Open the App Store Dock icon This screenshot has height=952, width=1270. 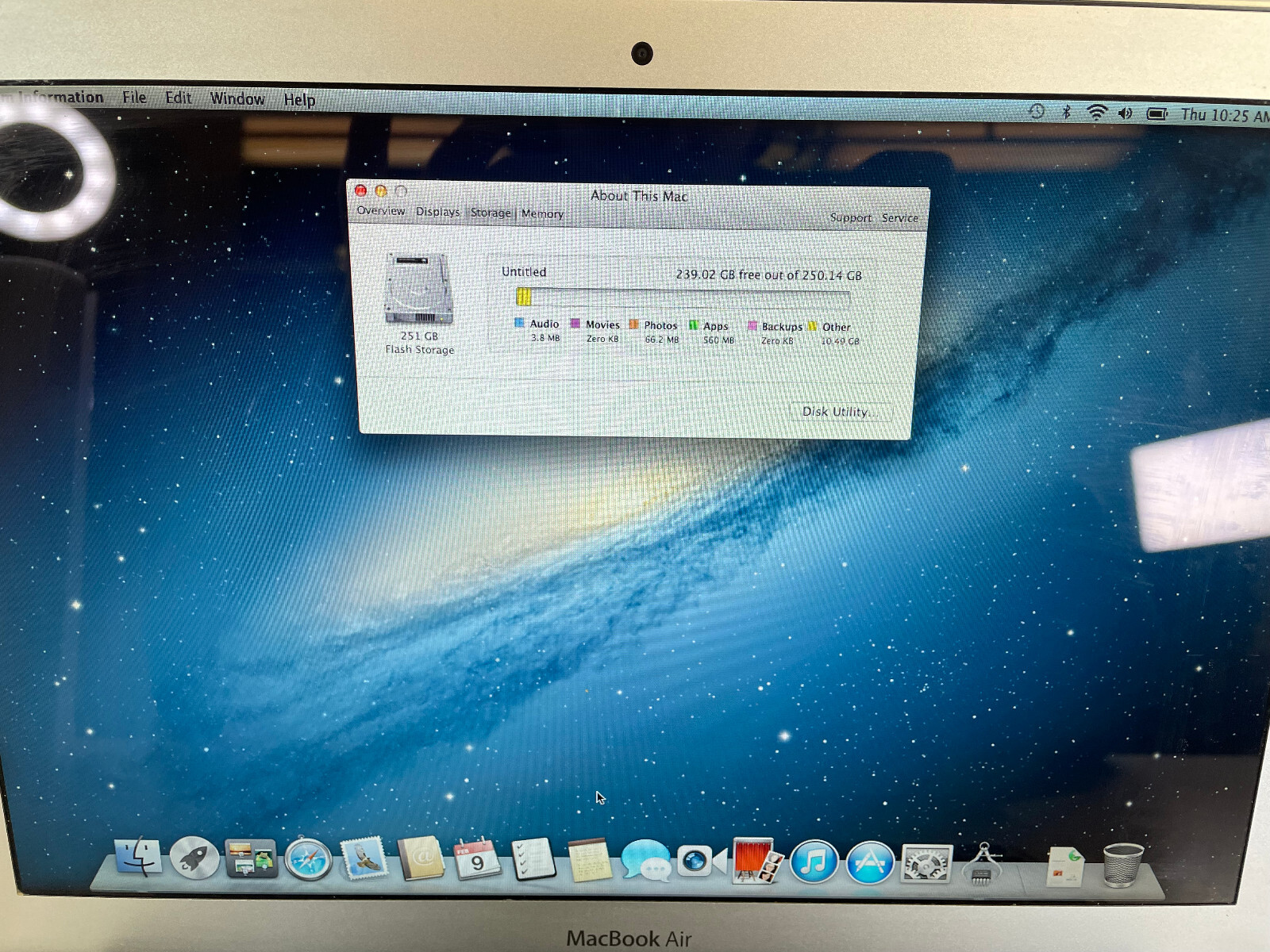pos(870,863)
